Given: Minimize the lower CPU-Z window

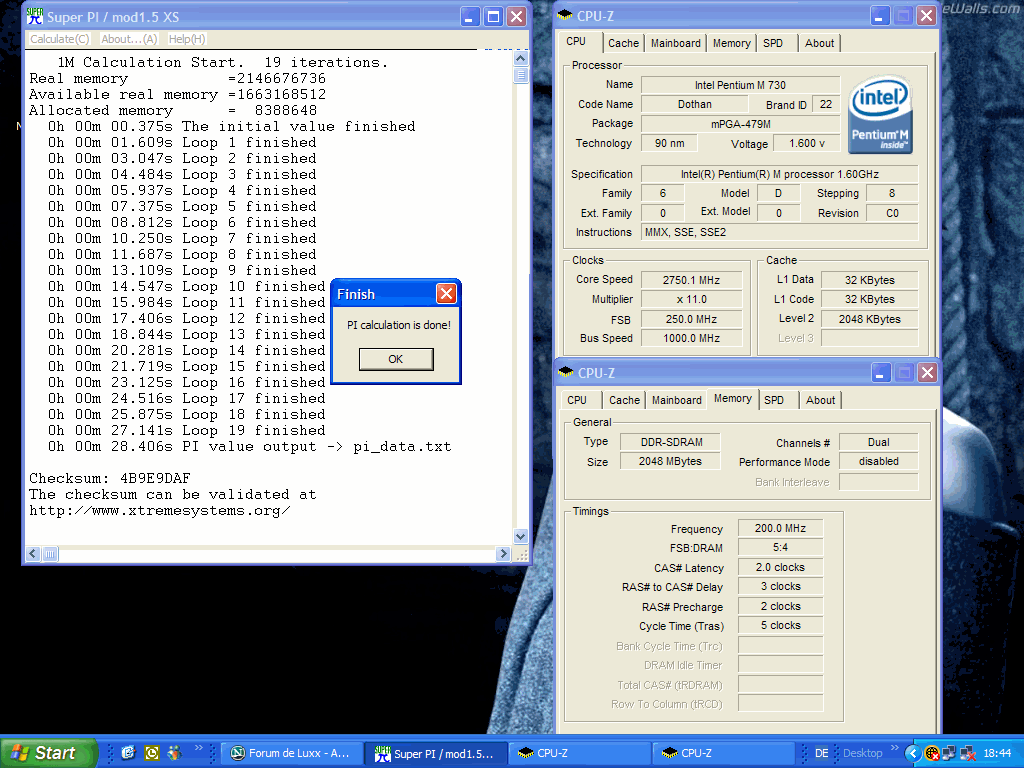Looking at the screenshot, I should (x=880, y=373).
